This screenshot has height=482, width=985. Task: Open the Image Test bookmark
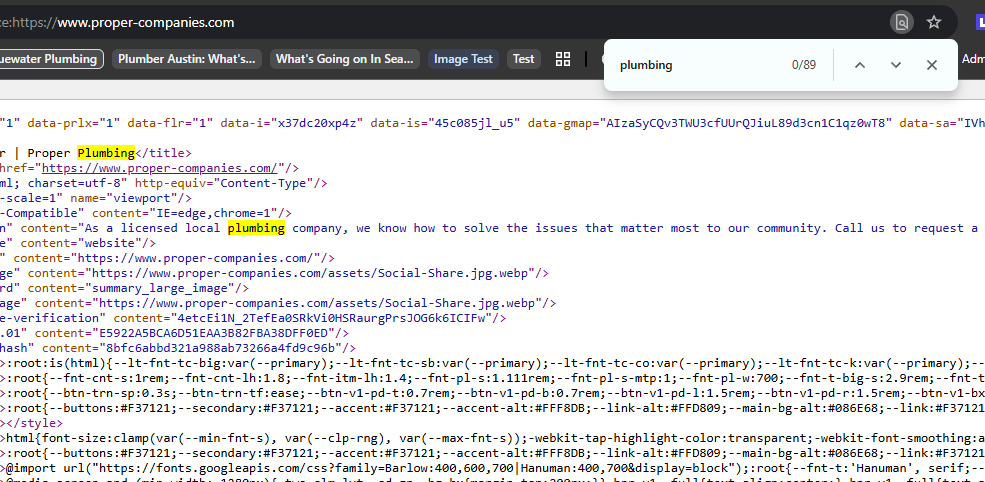[464, 59]
